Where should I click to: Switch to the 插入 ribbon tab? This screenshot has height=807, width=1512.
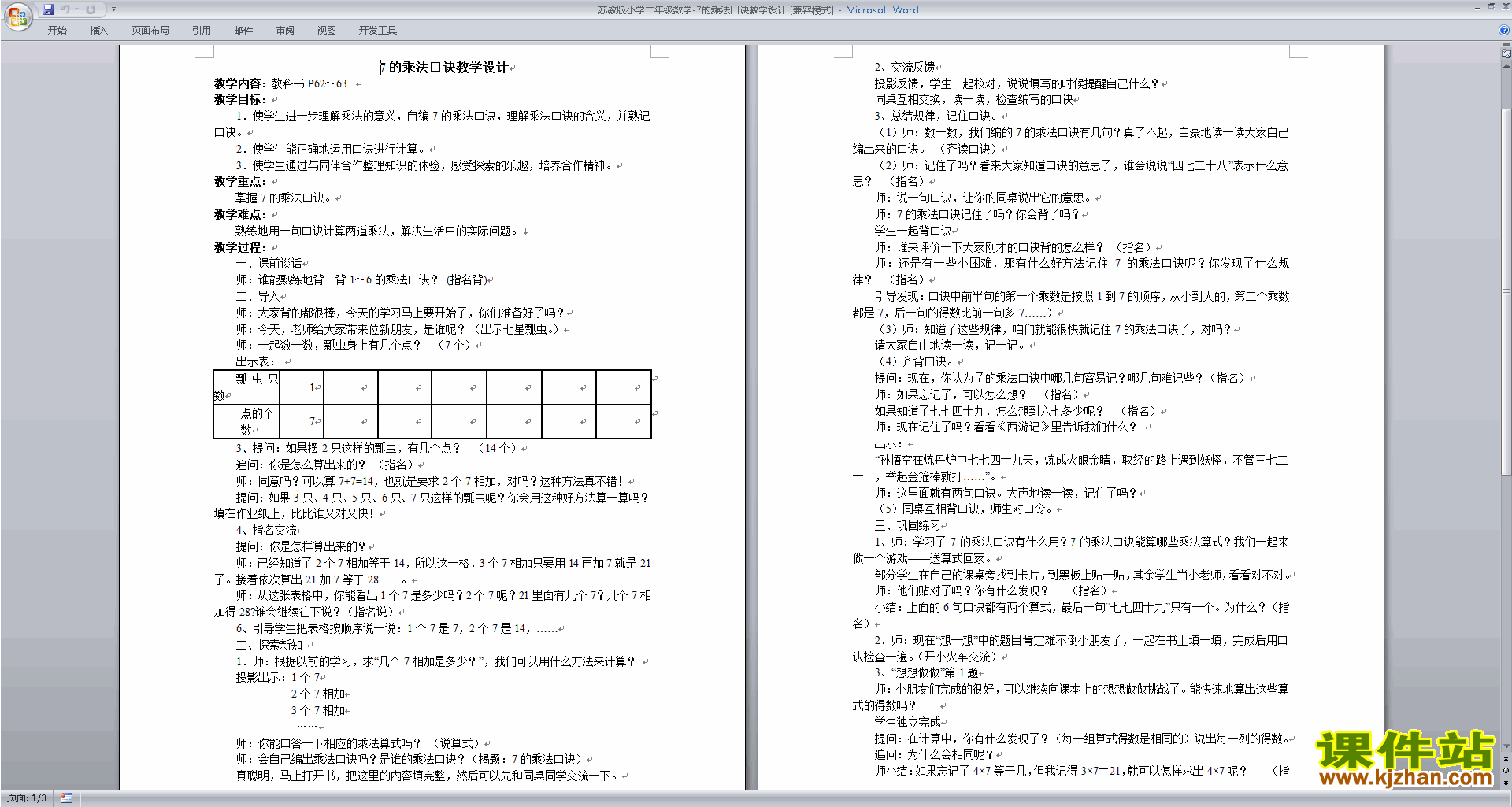coord(98,31)
